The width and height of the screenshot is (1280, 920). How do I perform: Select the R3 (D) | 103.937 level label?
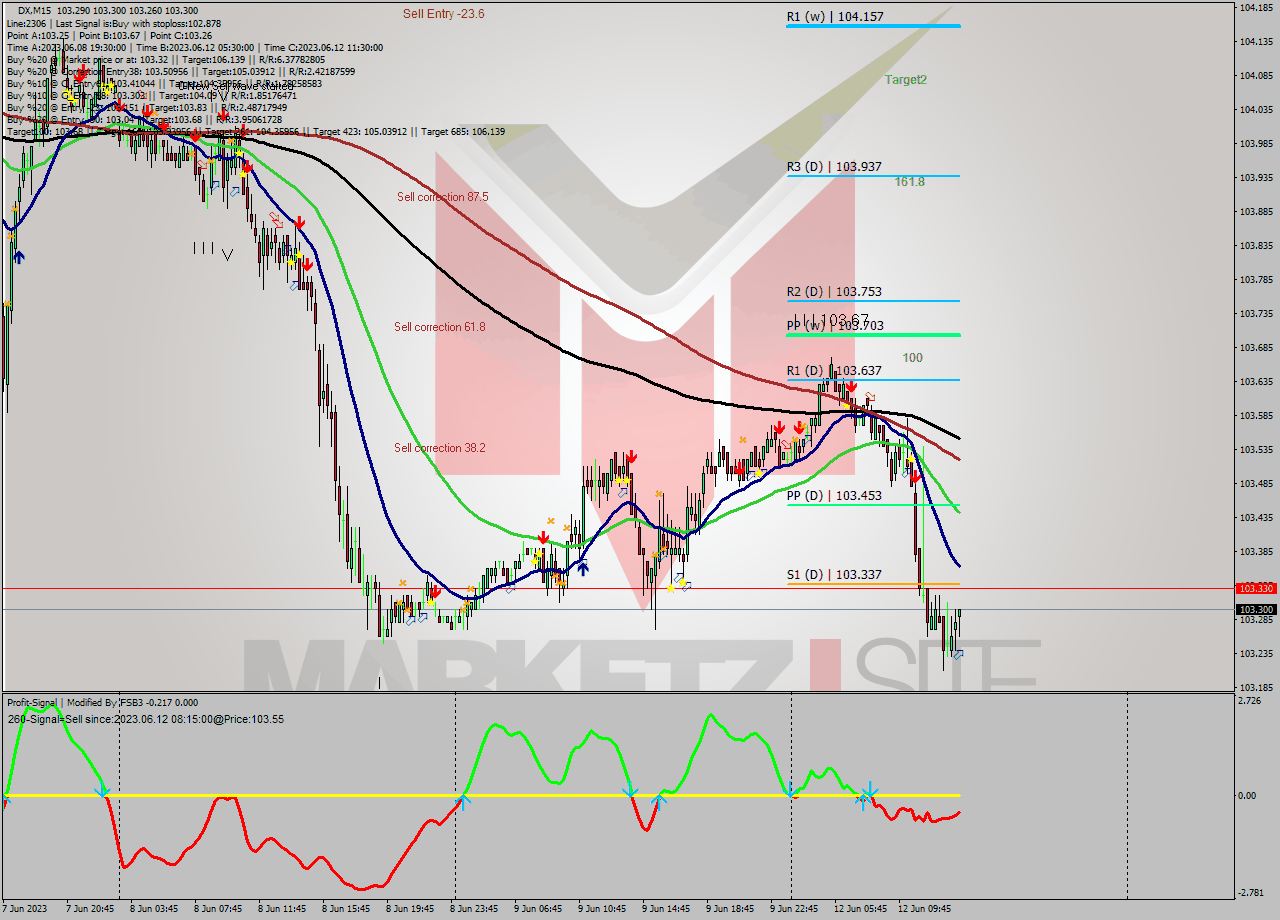tap(835, 167)
